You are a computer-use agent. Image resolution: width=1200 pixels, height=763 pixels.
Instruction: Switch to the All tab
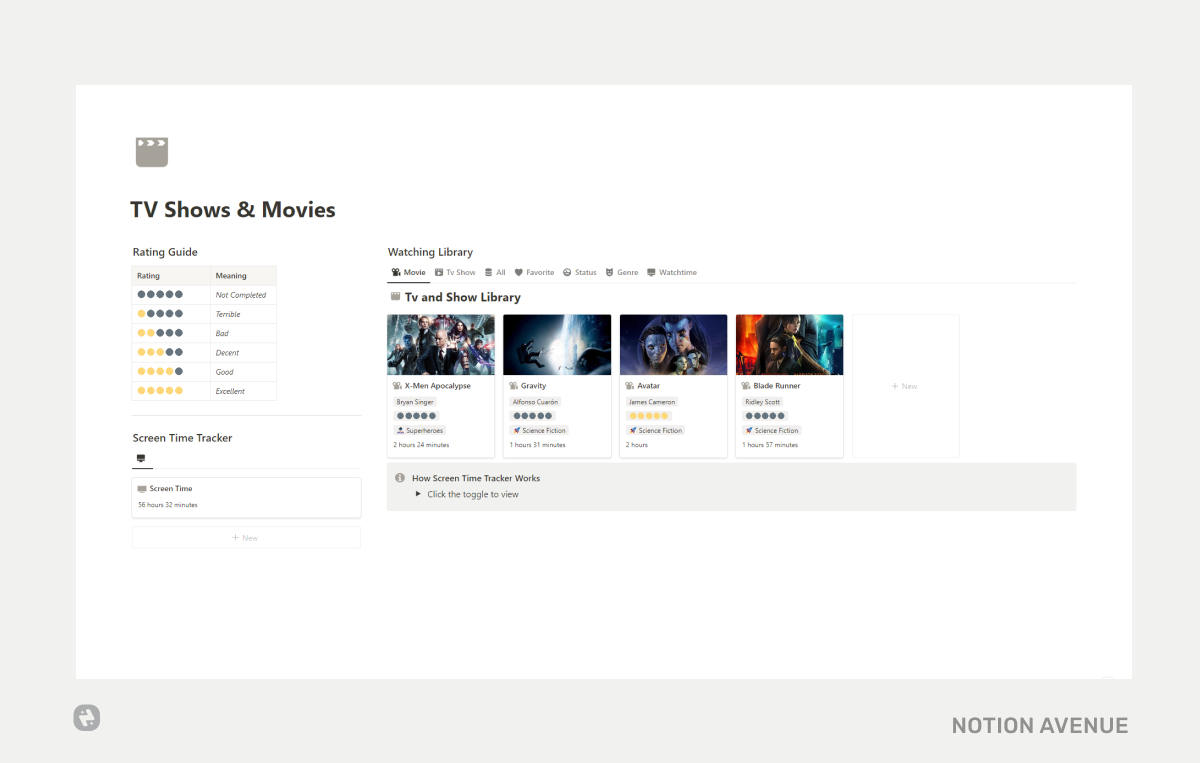[x=494, y=271]
